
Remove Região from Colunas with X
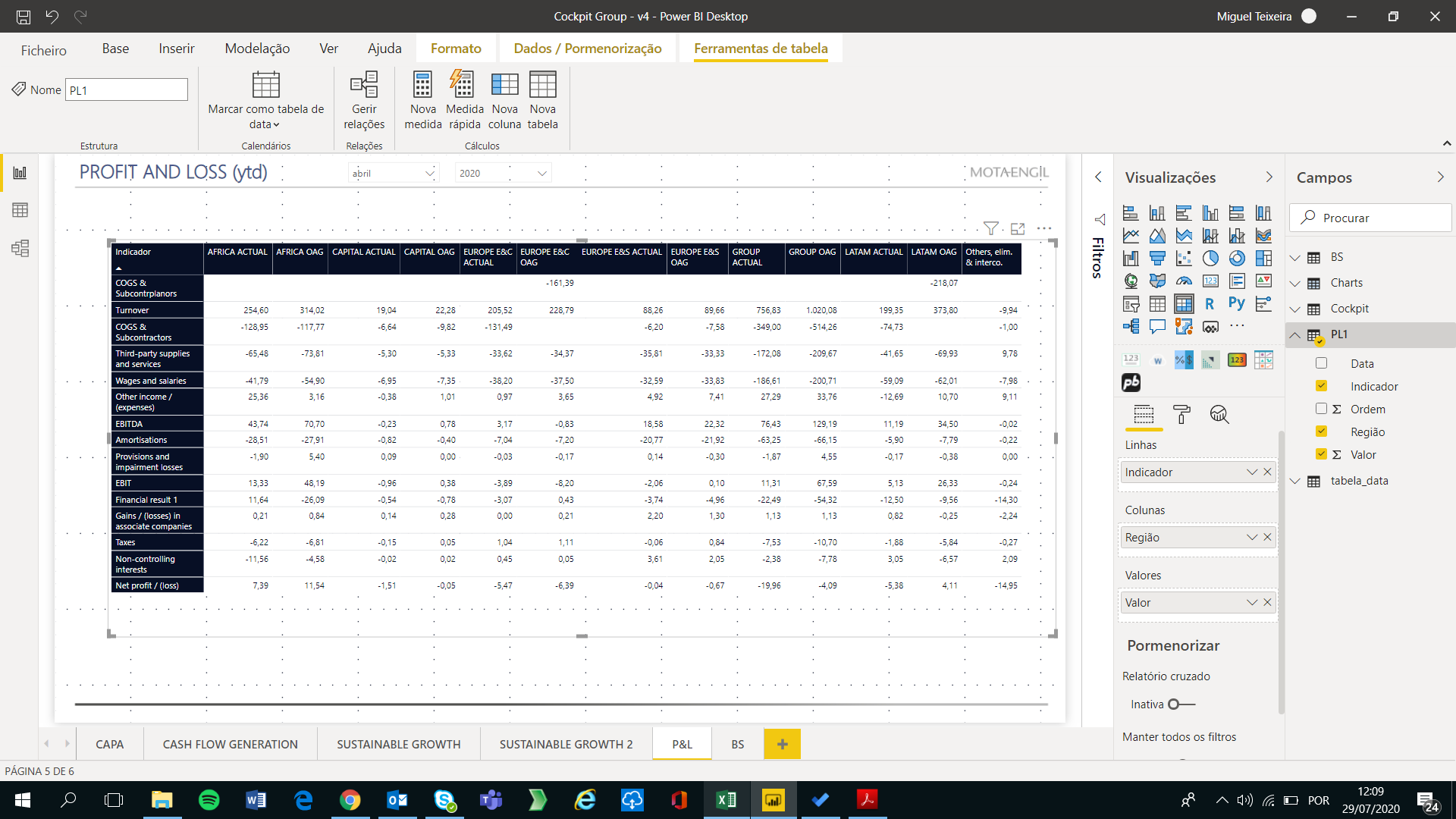pos(1267,537)
